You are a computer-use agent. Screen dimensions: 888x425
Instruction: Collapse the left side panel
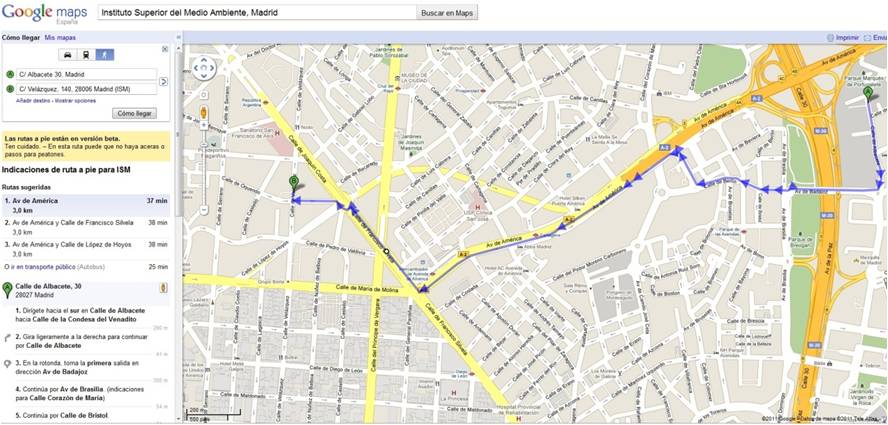click(x=179, y=37)
